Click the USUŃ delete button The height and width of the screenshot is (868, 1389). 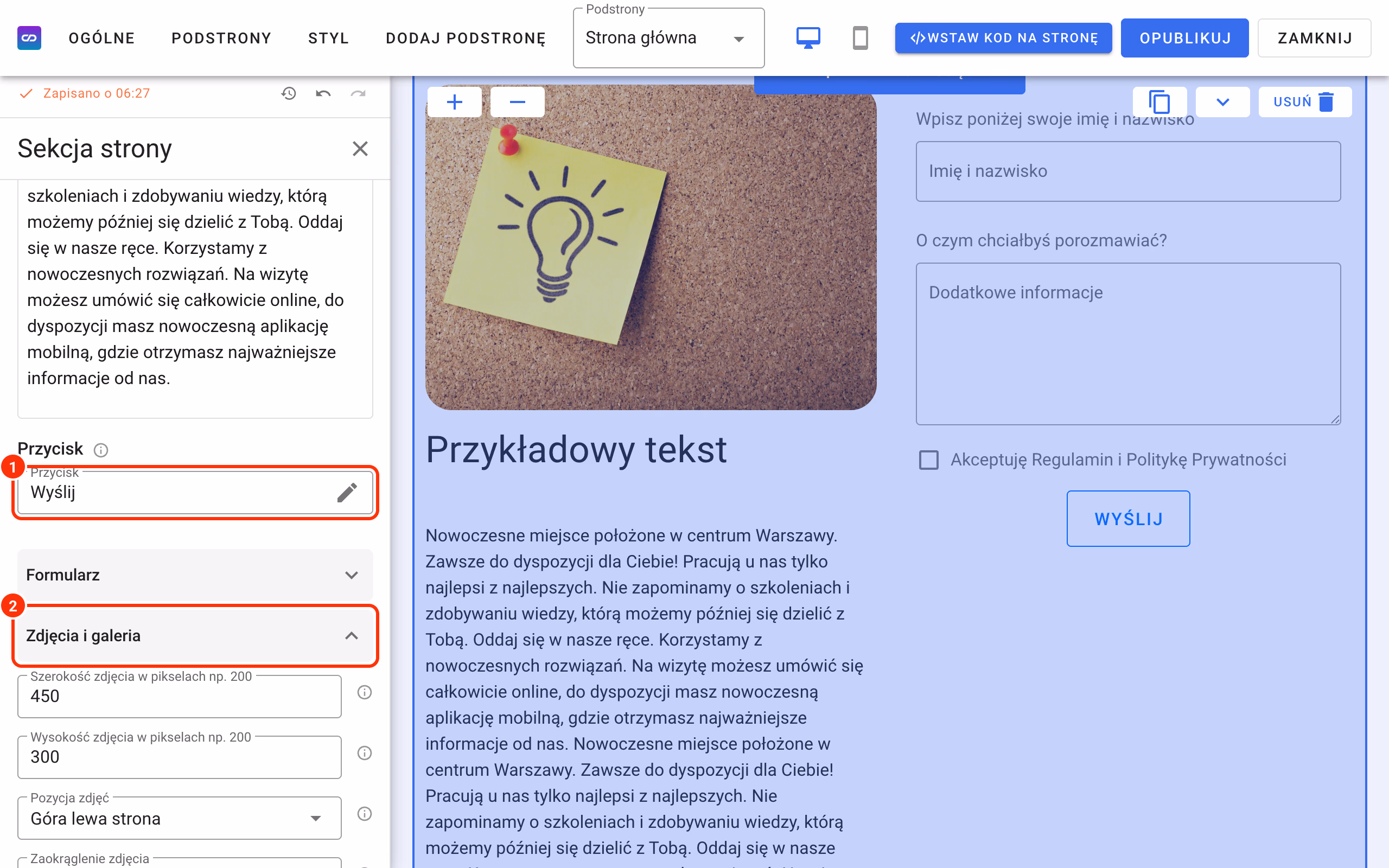pos(1304,102)
